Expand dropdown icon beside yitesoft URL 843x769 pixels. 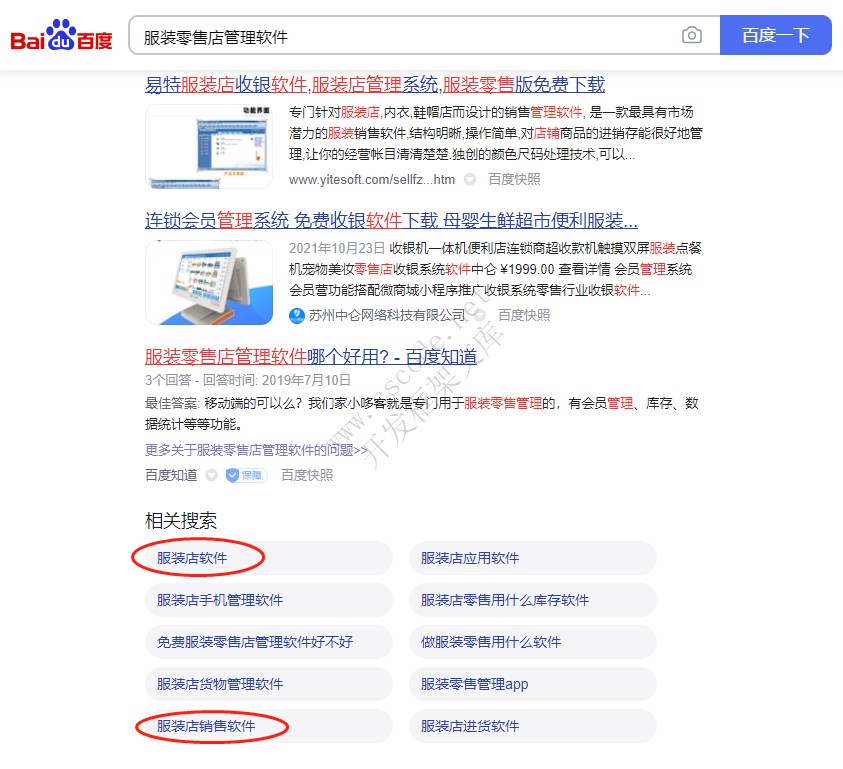(x=470, y=179)
